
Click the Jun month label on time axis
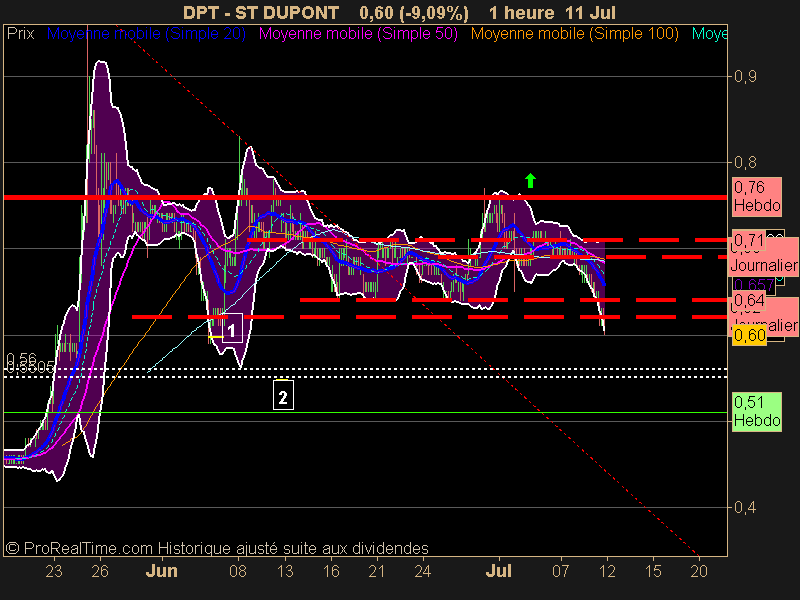click(x=161, y=570)
